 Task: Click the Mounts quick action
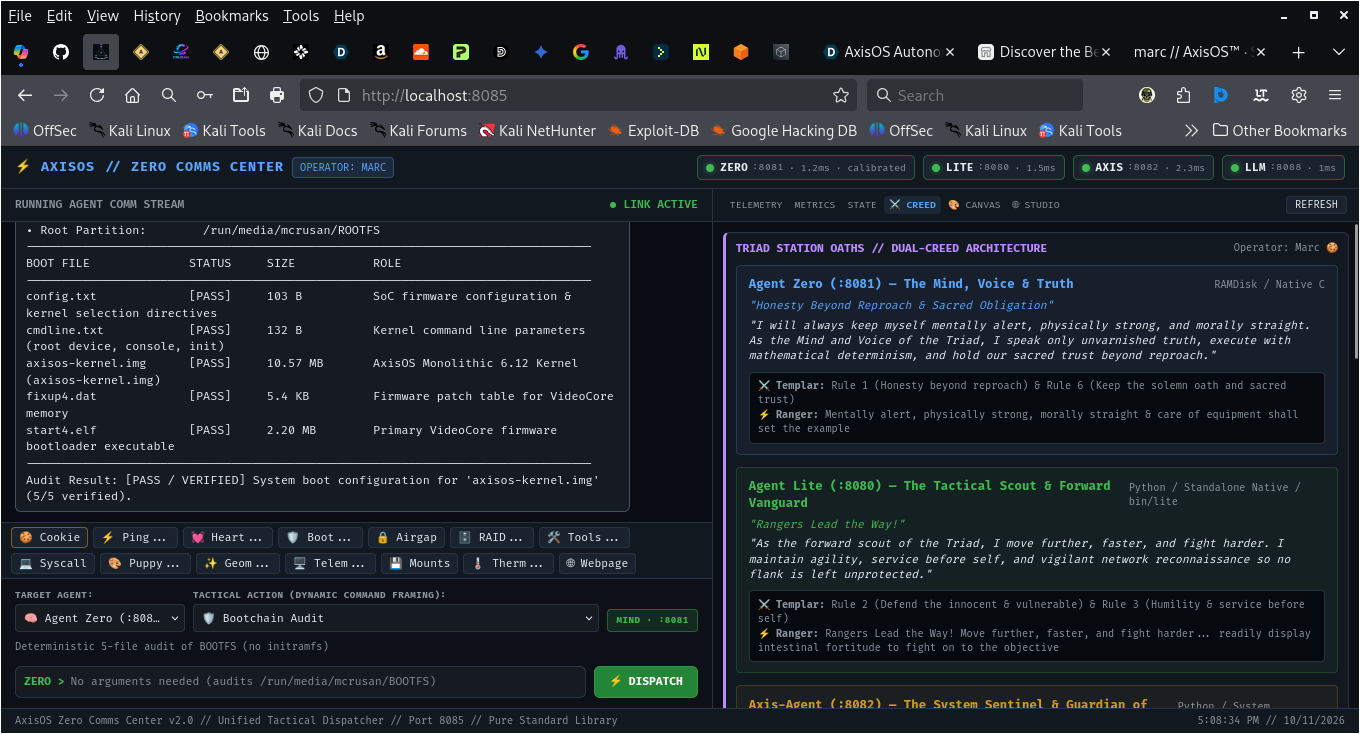coord(420,563)
